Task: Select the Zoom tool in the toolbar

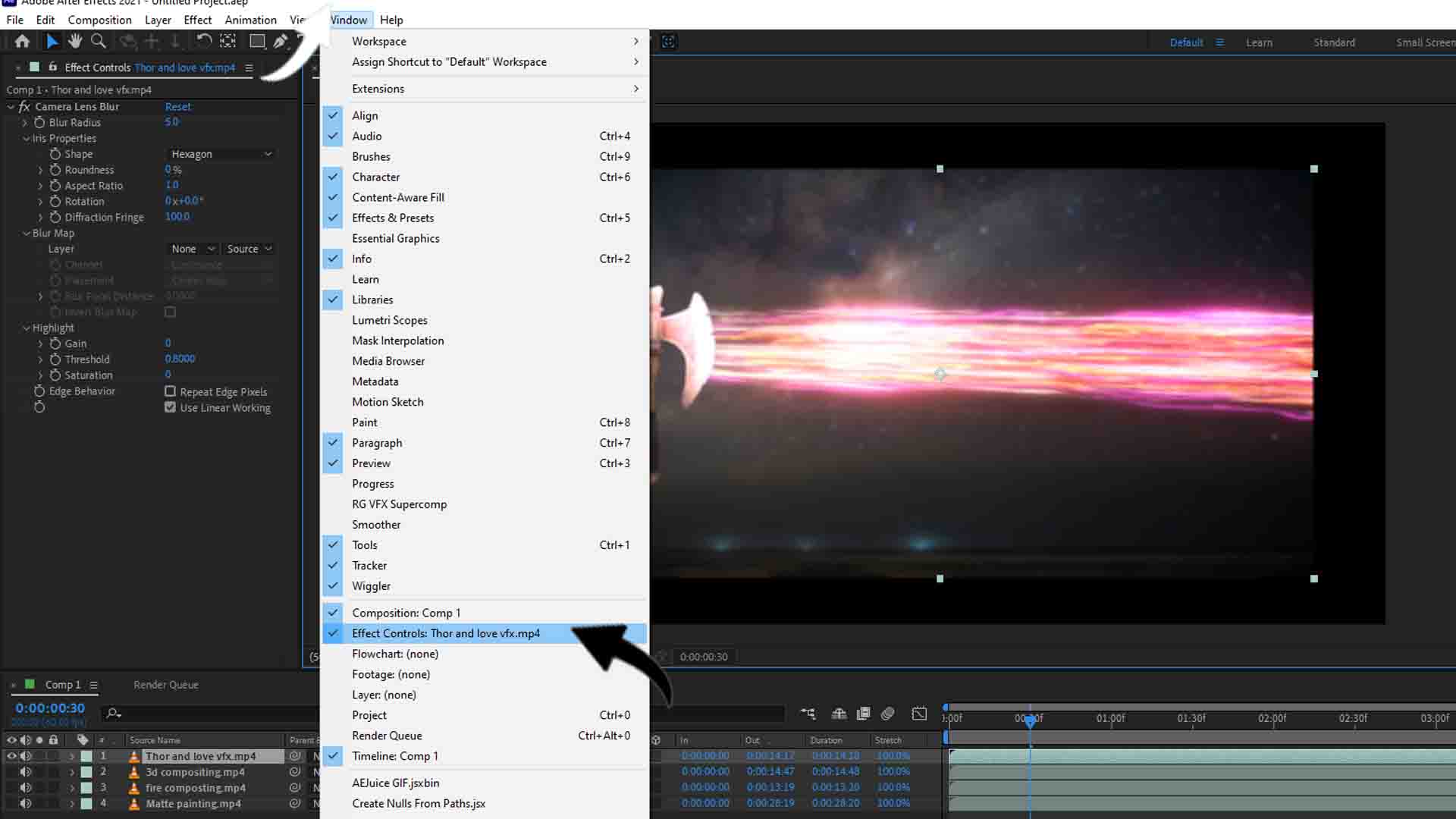Action: (99, 42)
